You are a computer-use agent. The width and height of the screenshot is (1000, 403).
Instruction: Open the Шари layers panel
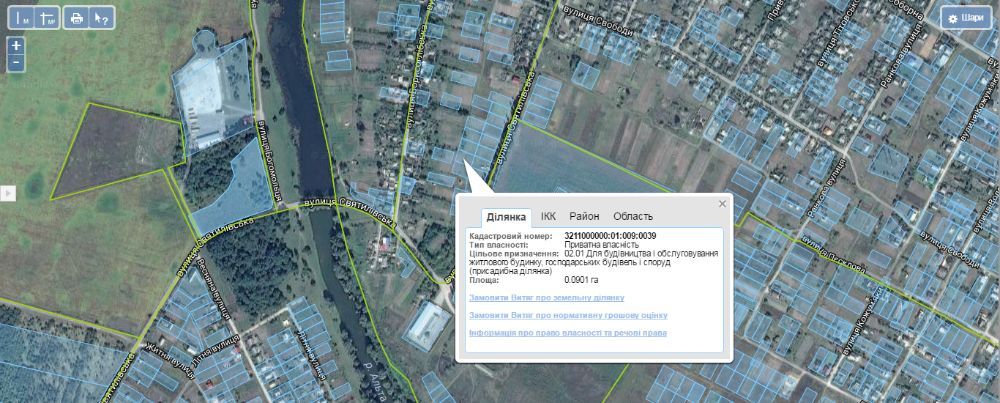966,18
